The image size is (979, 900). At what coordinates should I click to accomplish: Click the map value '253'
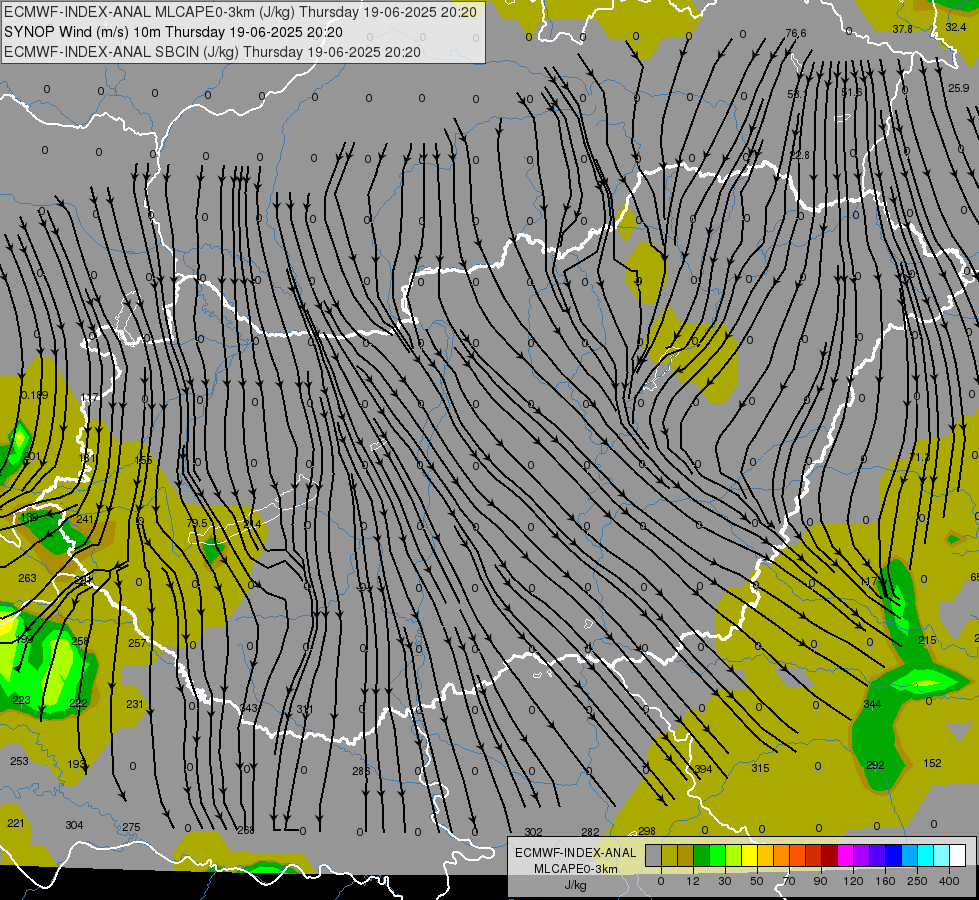pos(19,761)
